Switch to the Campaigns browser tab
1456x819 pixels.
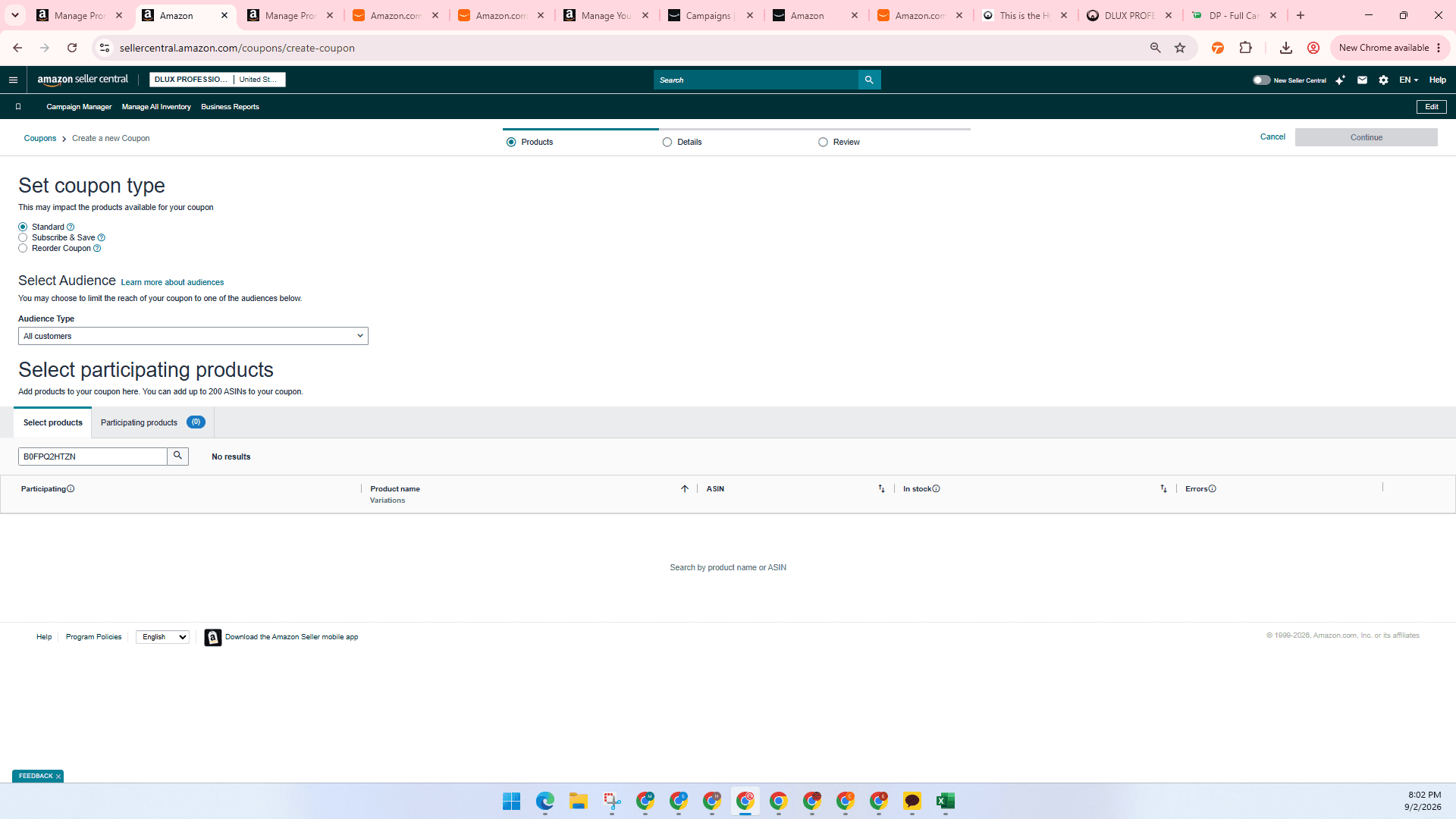point(710,15)
